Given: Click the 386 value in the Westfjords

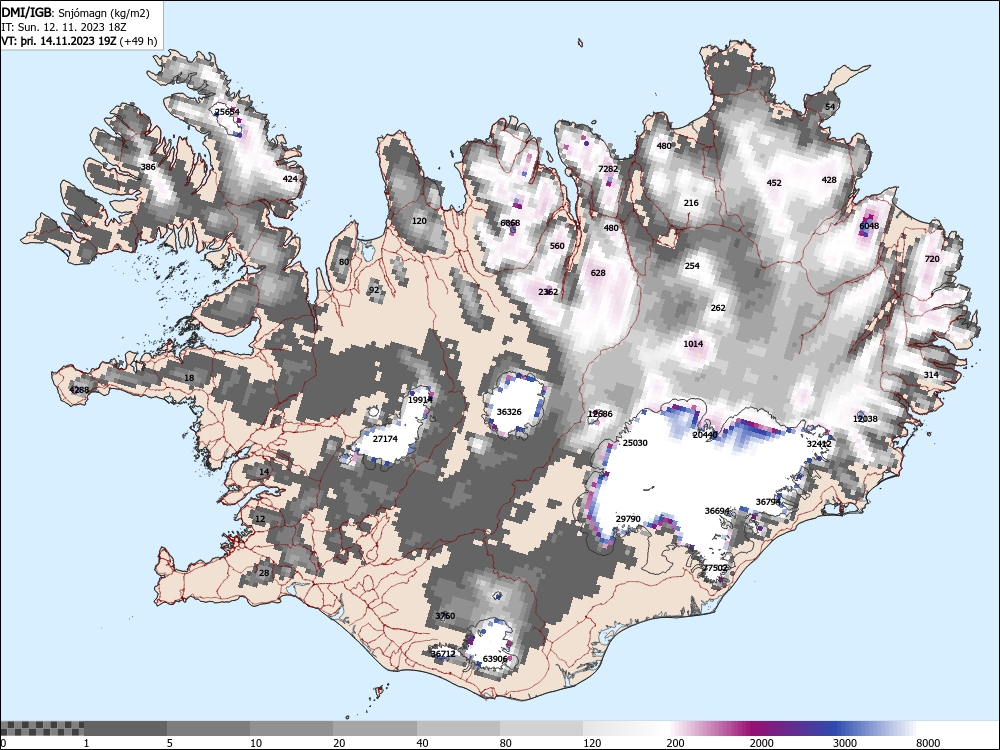Looking at the screenshot, I should 148,167.
